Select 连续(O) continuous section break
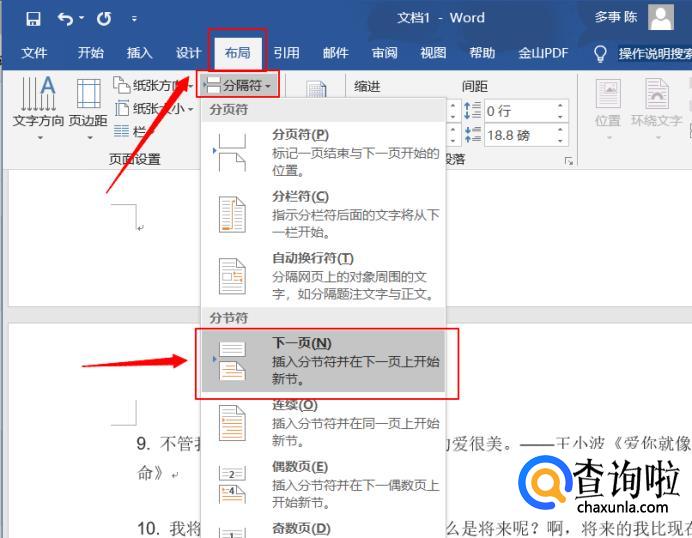Screen dimensions: 692x538 pyautogui.click(x=323, y=423)
